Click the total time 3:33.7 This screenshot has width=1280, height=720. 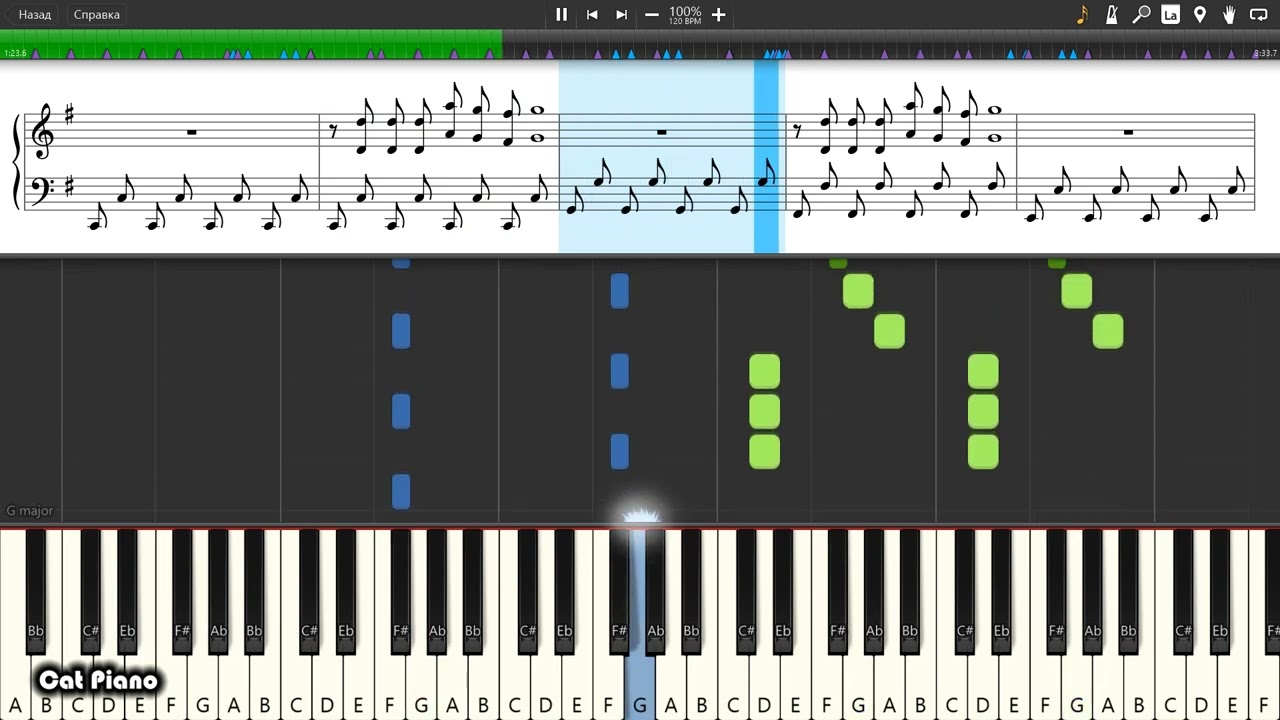coord(1265,53)
